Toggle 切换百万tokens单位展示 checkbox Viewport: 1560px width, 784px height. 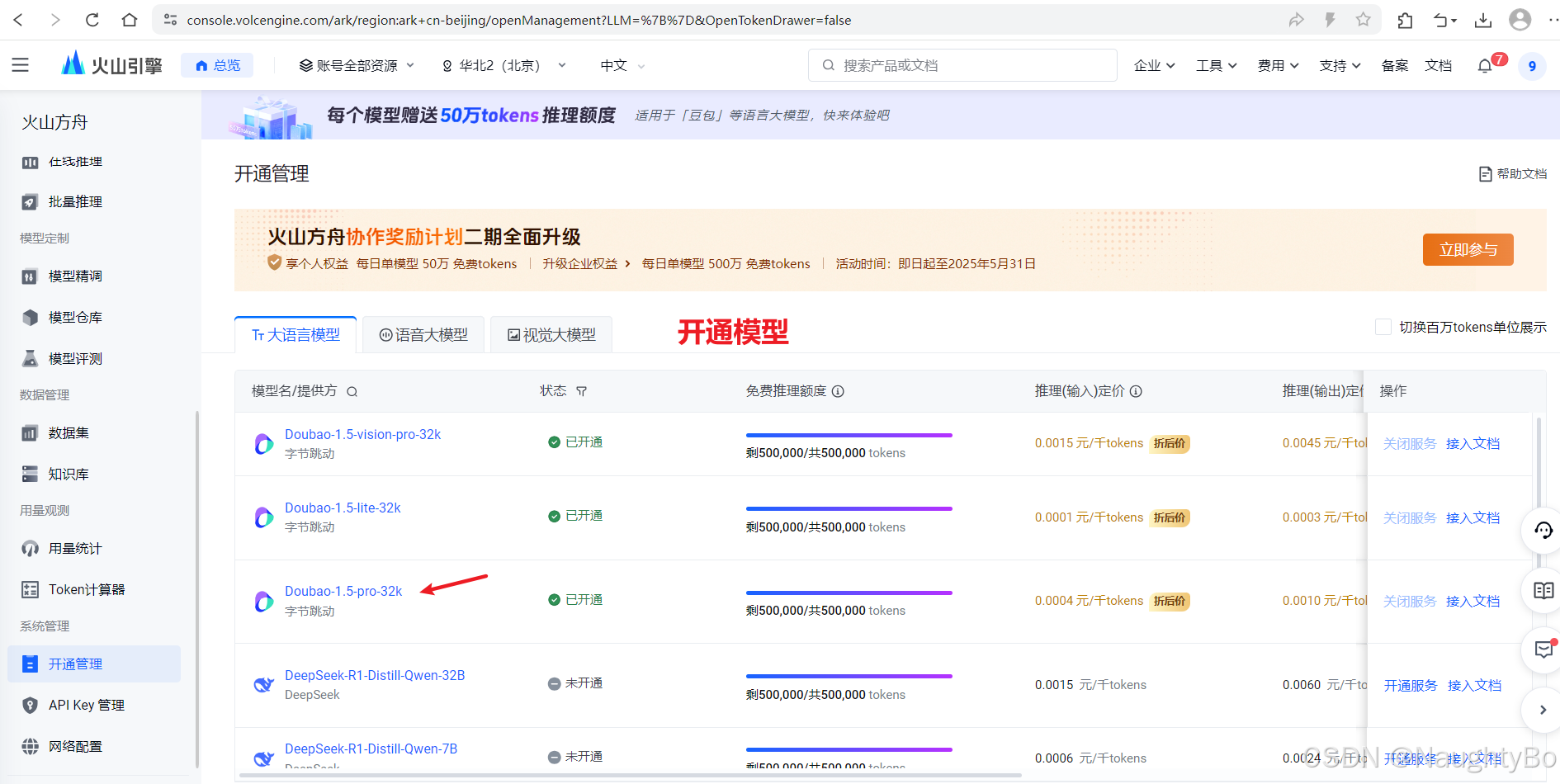pos(1383,327)
